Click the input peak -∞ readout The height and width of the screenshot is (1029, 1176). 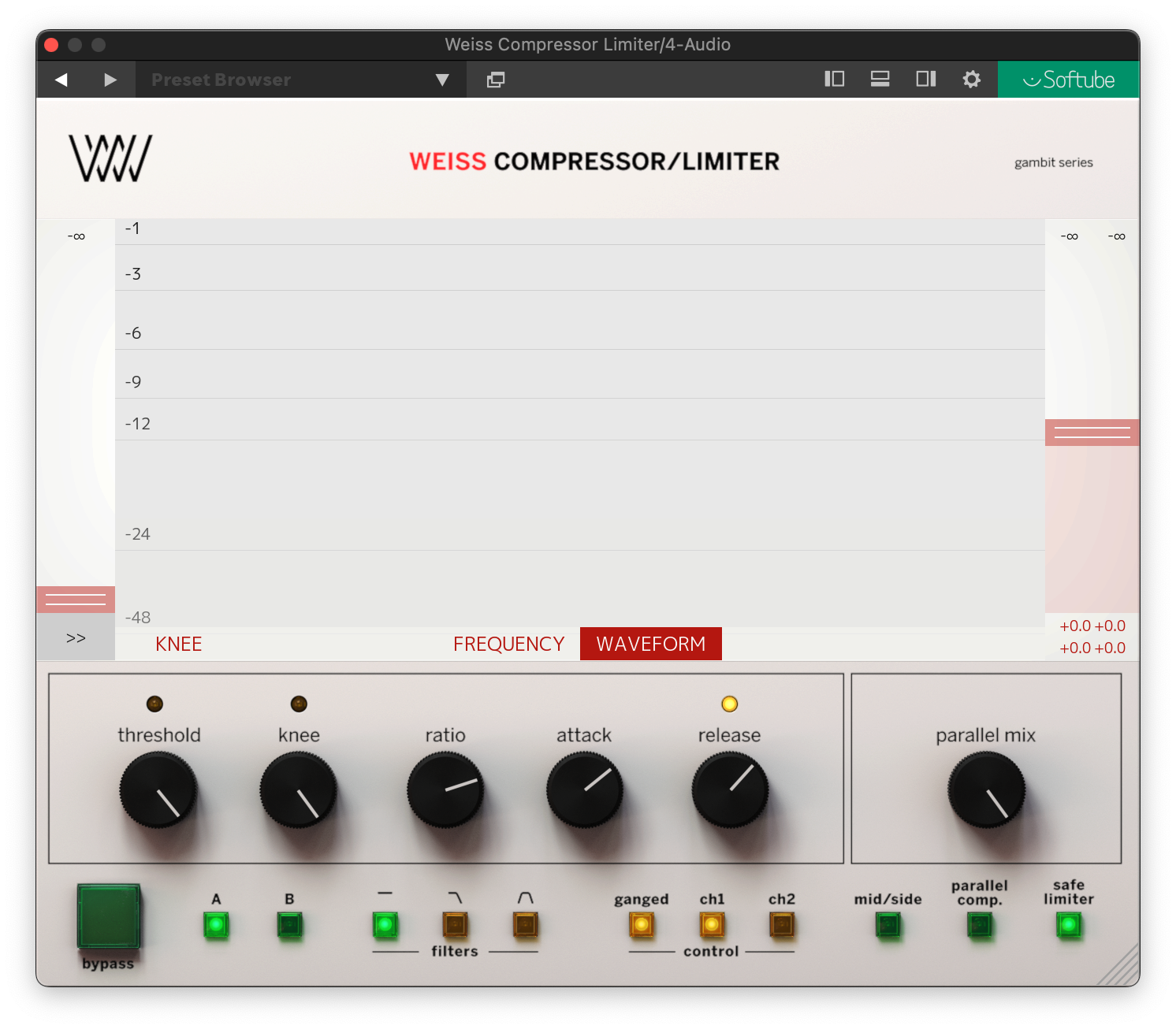76,236
